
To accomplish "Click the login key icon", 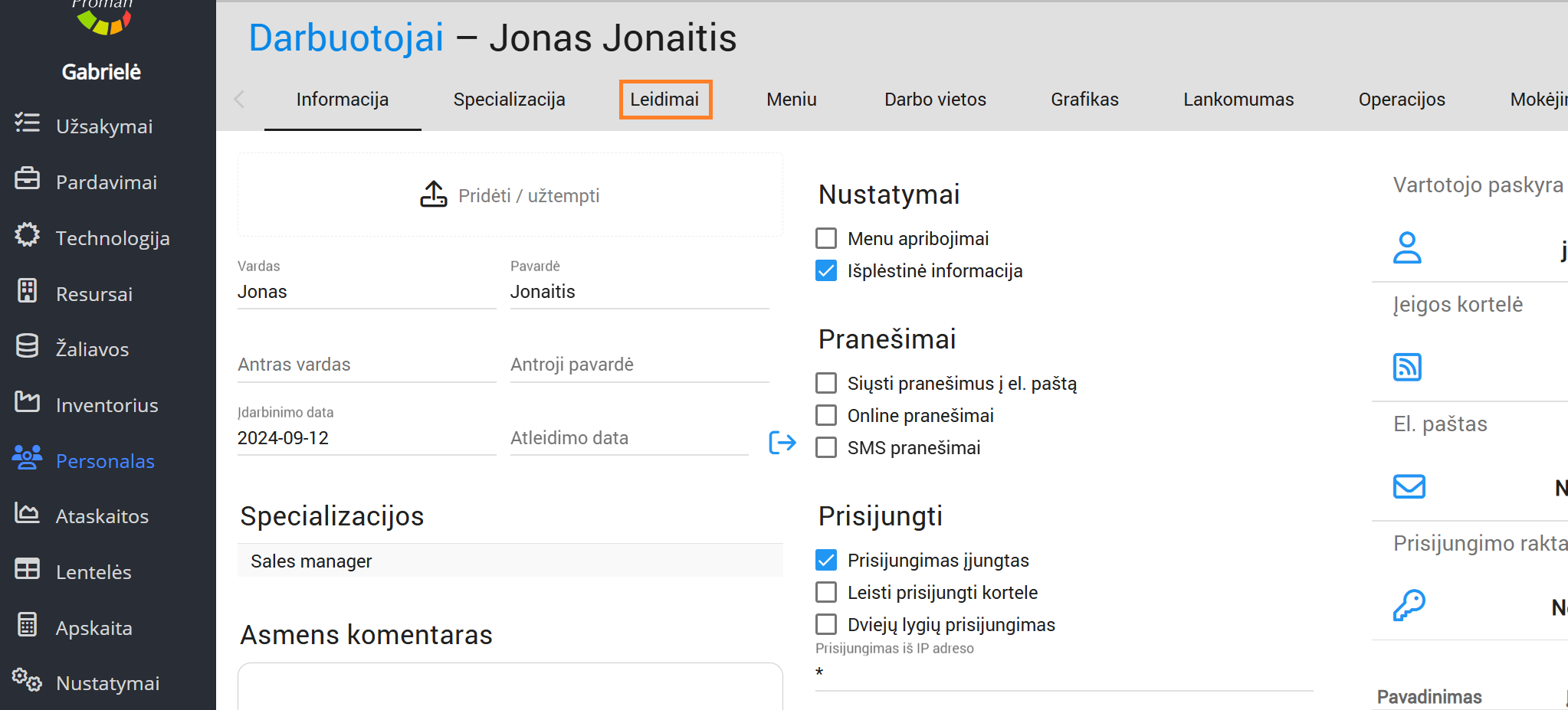I will (1408, 606).
